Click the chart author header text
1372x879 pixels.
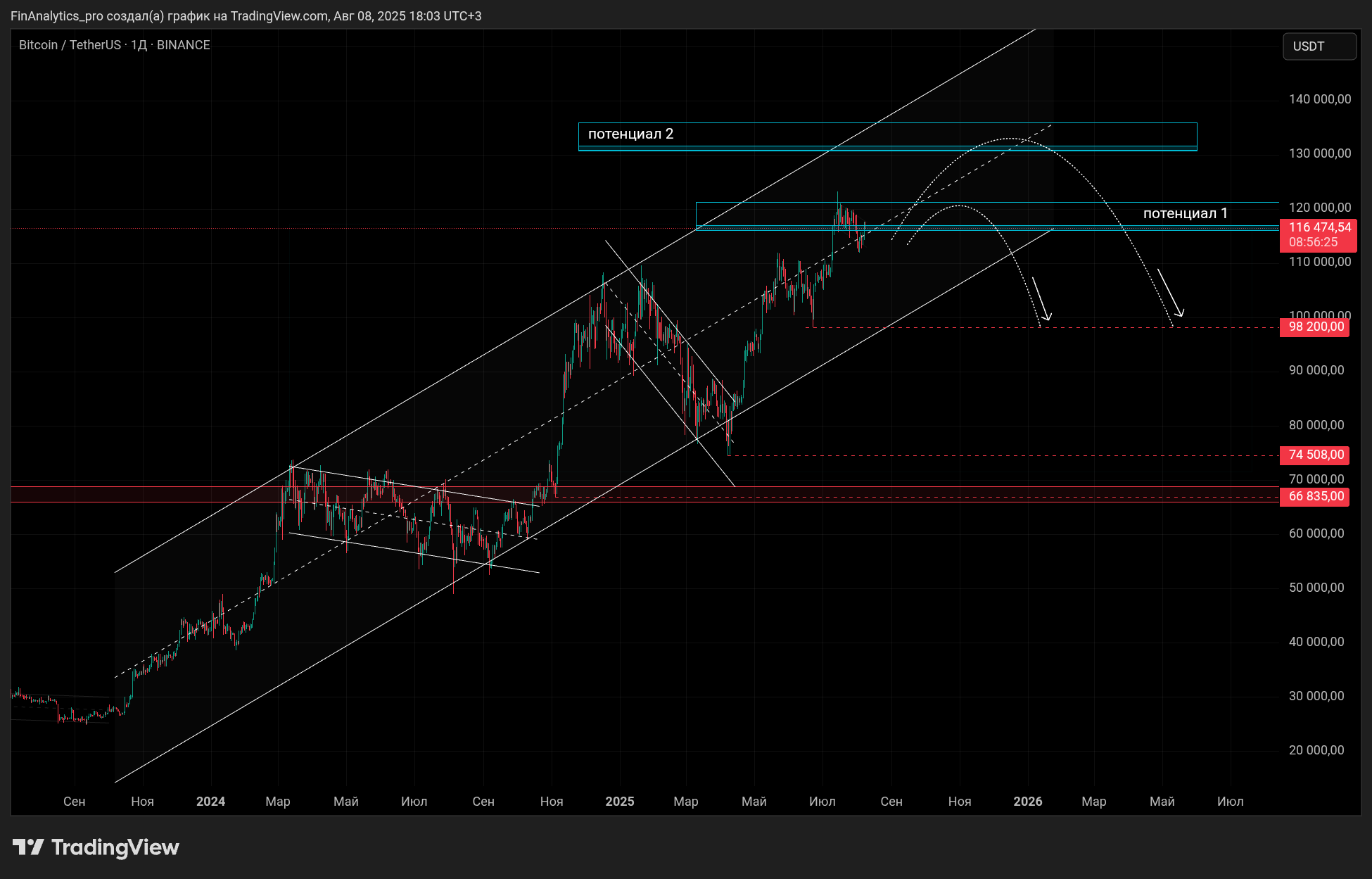click(246, 15)
